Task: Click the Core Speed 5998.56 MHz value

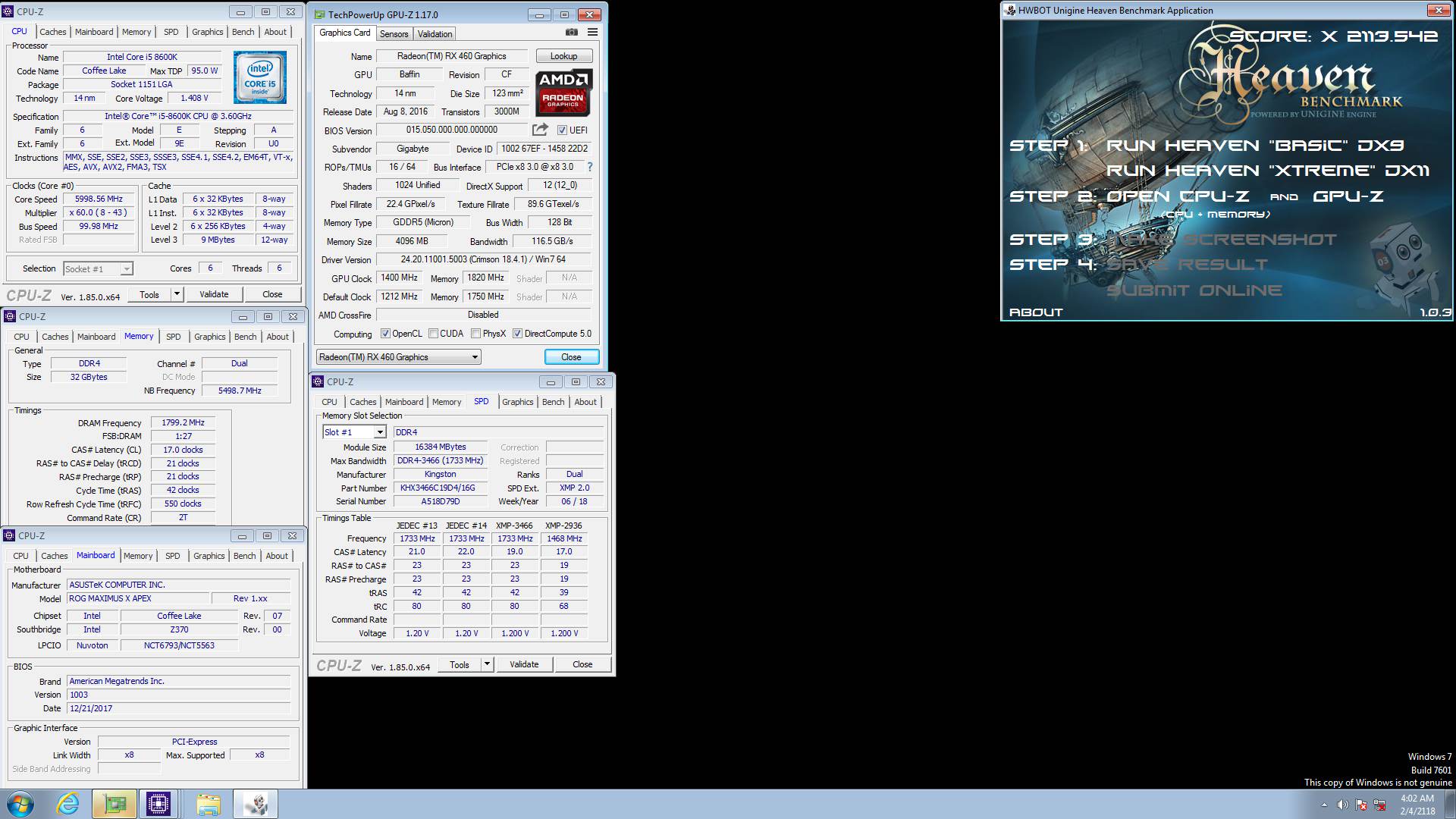Action: (99, 199)
